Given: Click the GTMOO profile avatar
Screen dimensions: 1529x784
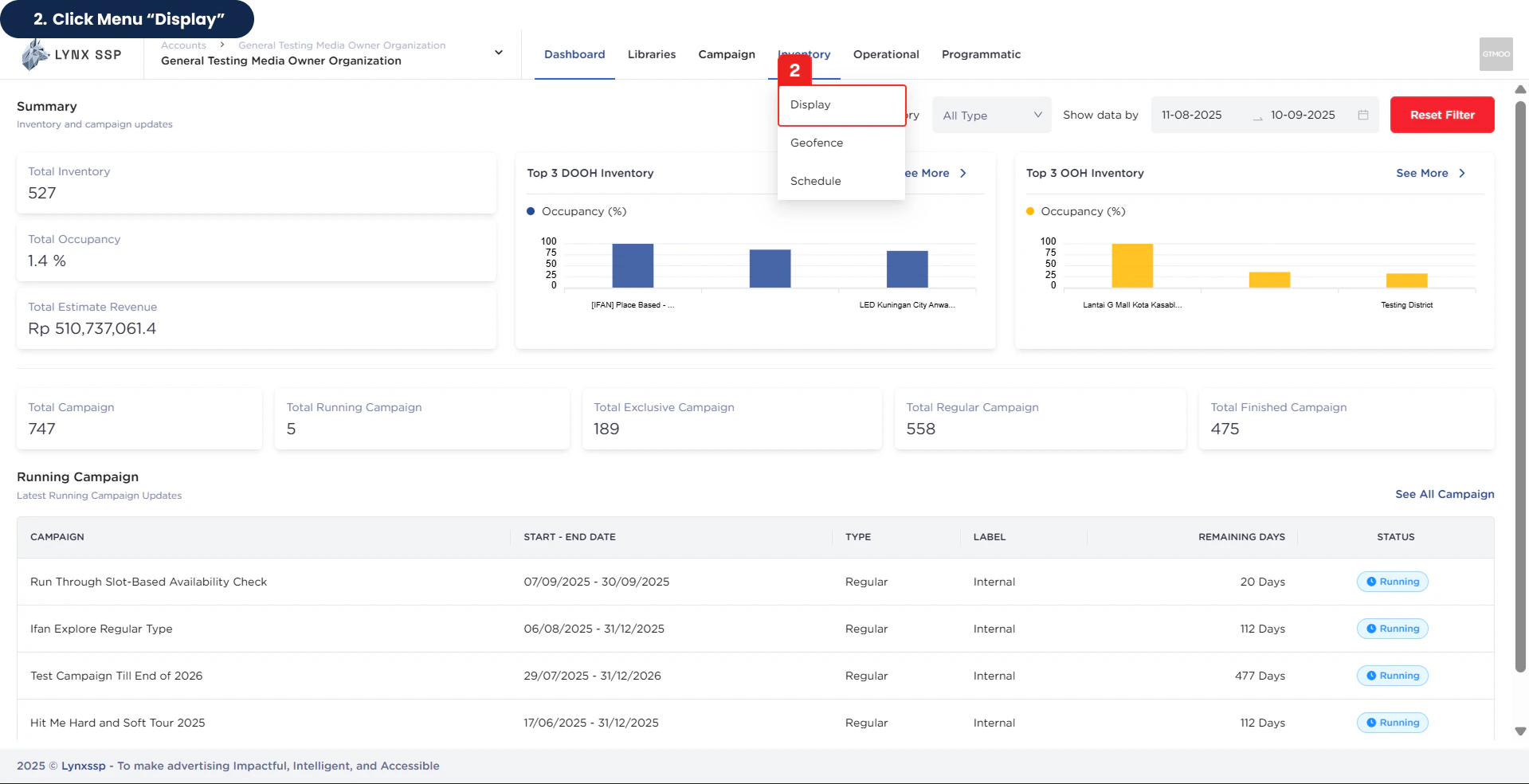Looking at the screenshot, I should (x=1496, y=53).
